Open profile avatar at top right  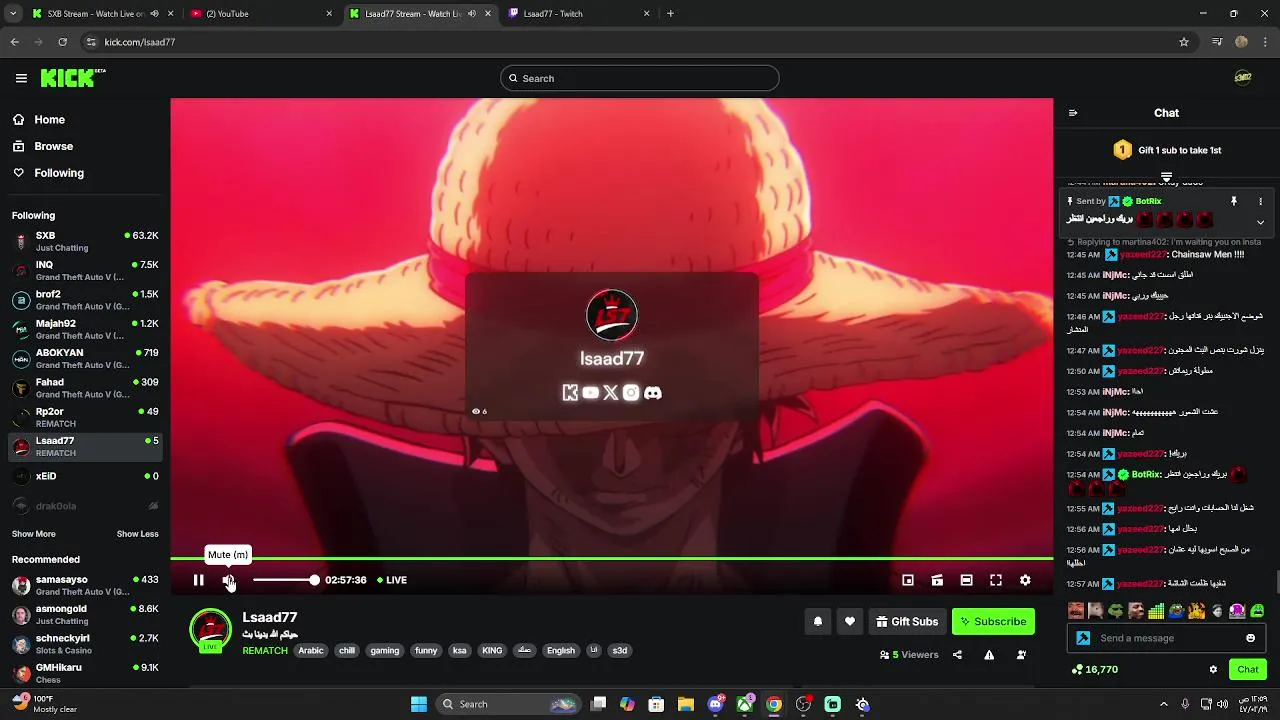pos(1243,78)
